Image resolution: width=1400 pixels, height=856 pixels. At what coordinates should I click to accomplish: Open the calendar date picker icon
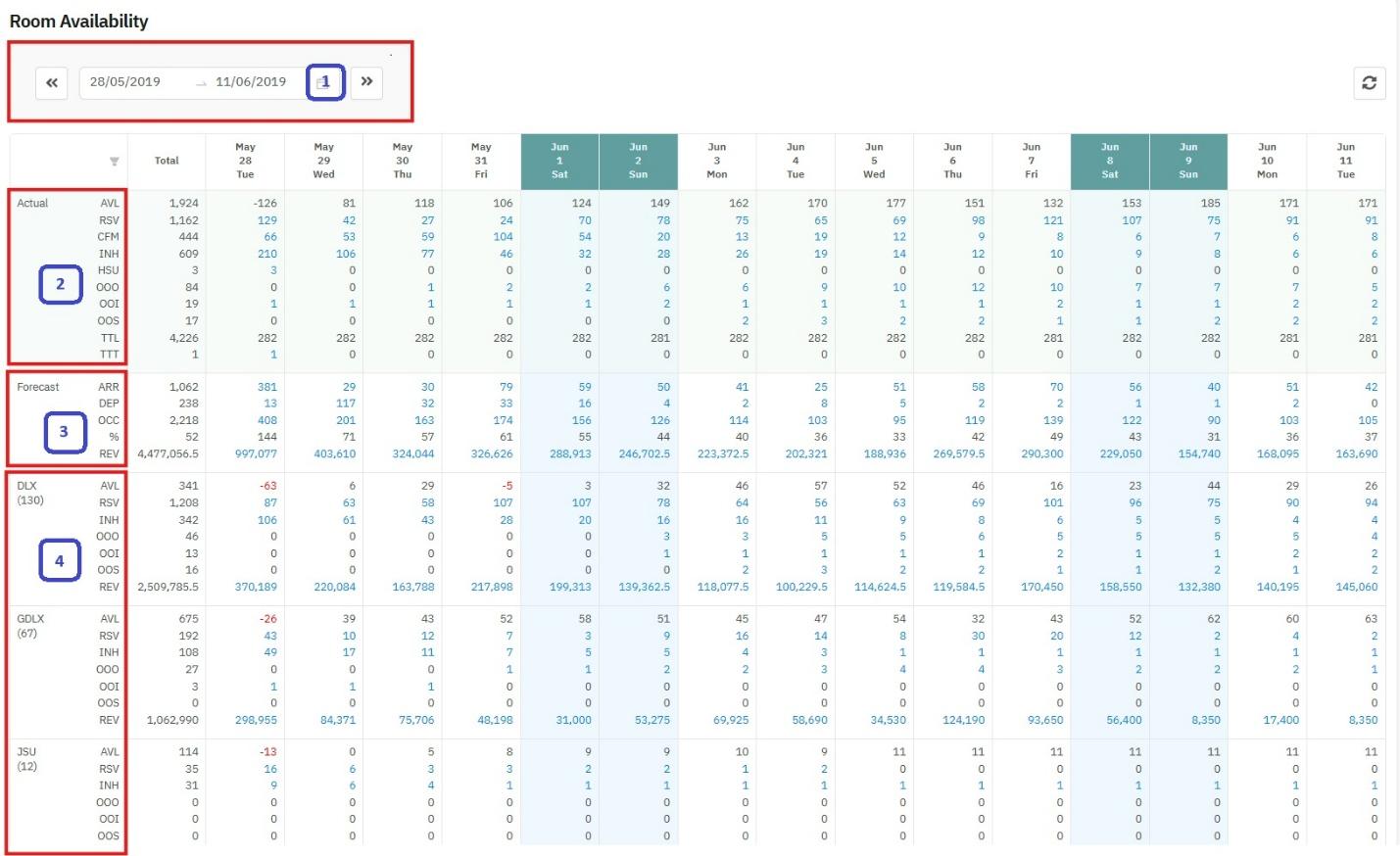[324, 82]
